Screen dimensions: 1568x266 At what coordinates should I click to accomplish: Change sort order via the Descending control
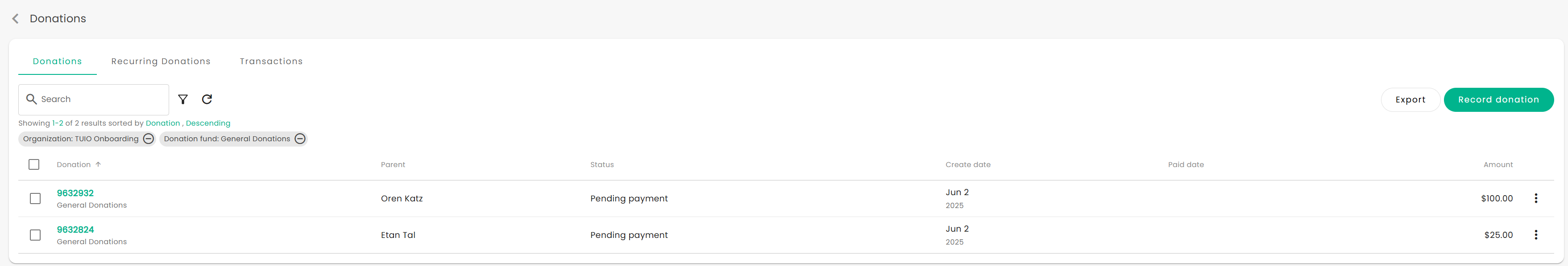pos(208,123)
